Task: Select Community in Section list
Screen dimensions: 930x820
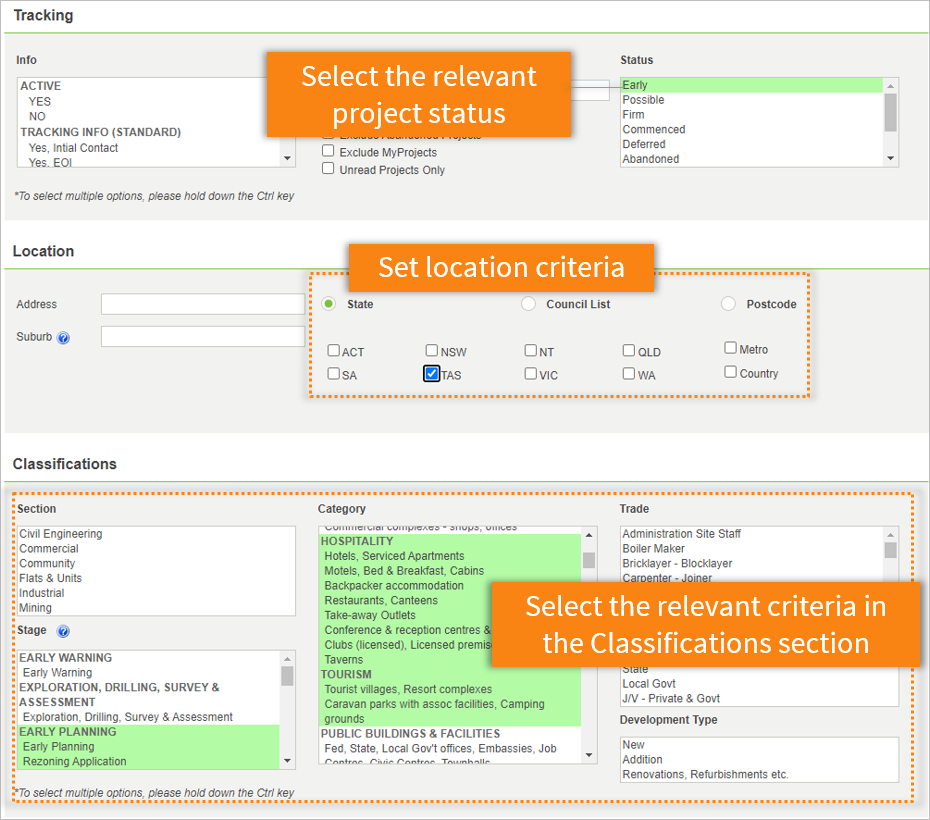Action: (x=157, y=564)
